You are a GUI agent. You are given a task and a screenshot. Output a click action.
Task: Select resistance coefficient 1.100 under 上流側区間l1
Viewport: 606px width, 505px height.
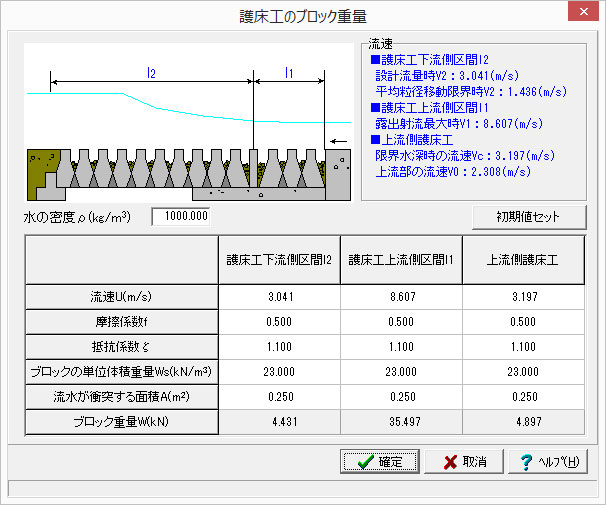point(402,347)
